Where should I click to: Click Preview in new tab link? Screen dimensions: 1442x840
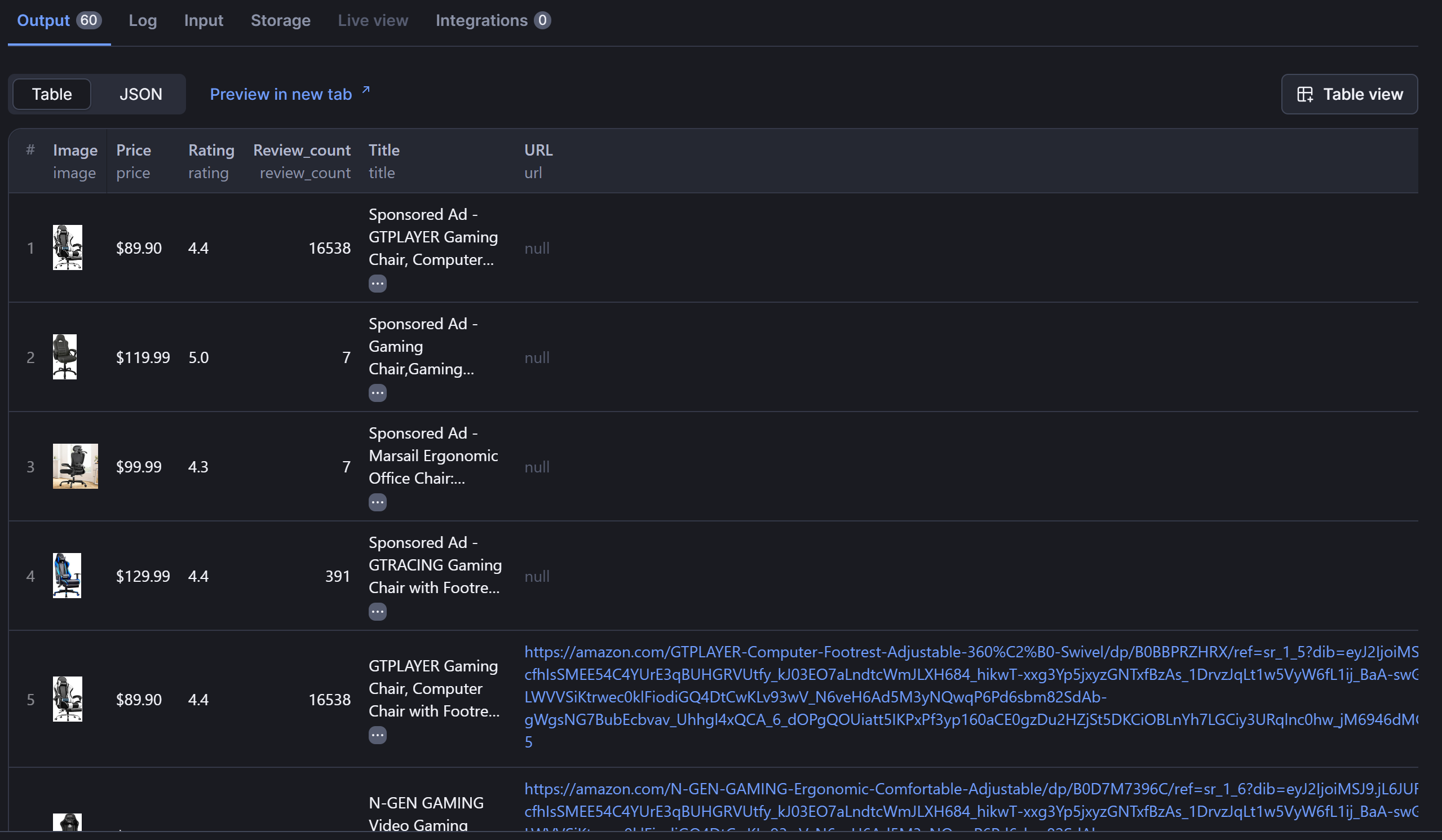[x=280, y=94]
